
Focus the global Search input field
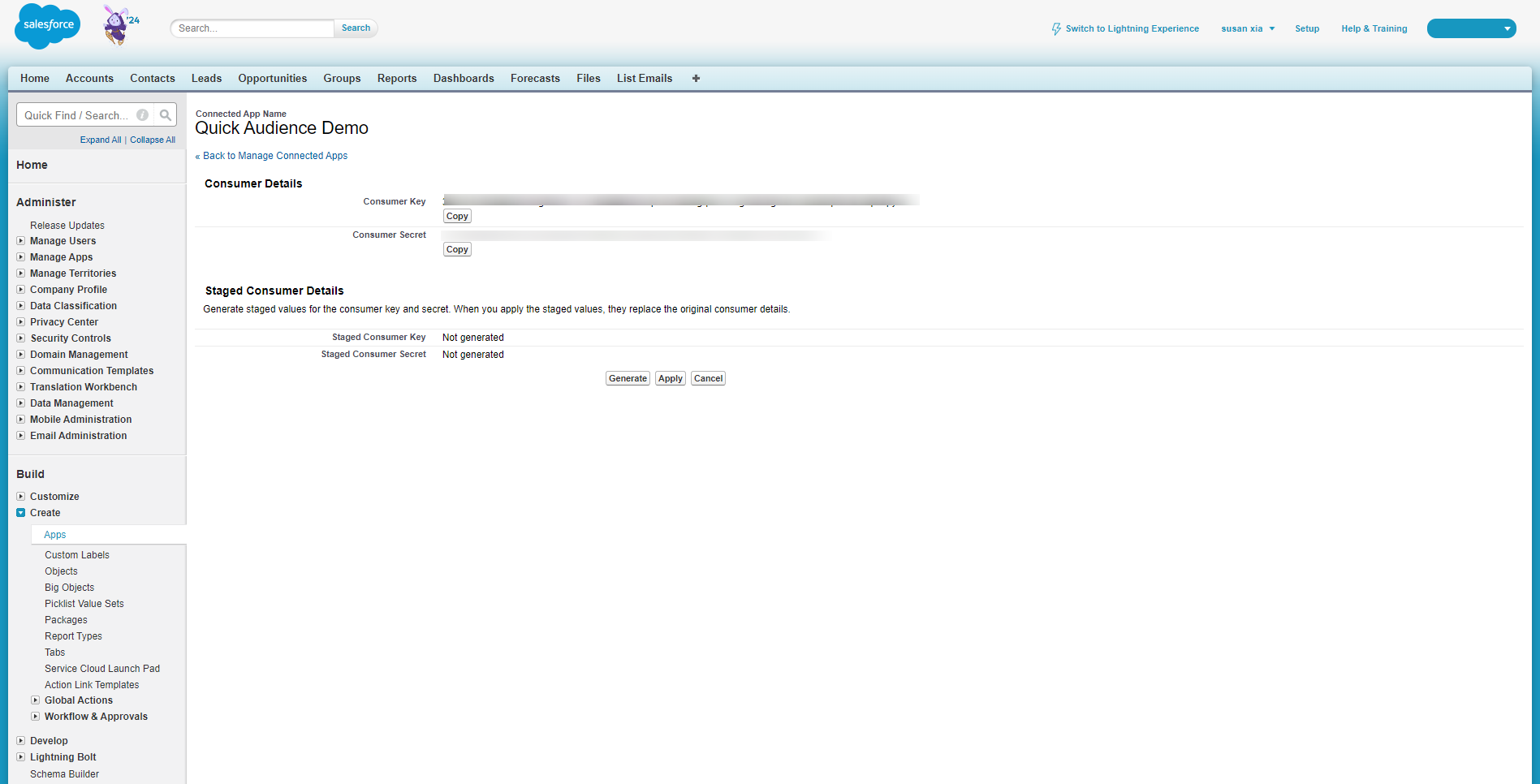[x=252, y=28]
